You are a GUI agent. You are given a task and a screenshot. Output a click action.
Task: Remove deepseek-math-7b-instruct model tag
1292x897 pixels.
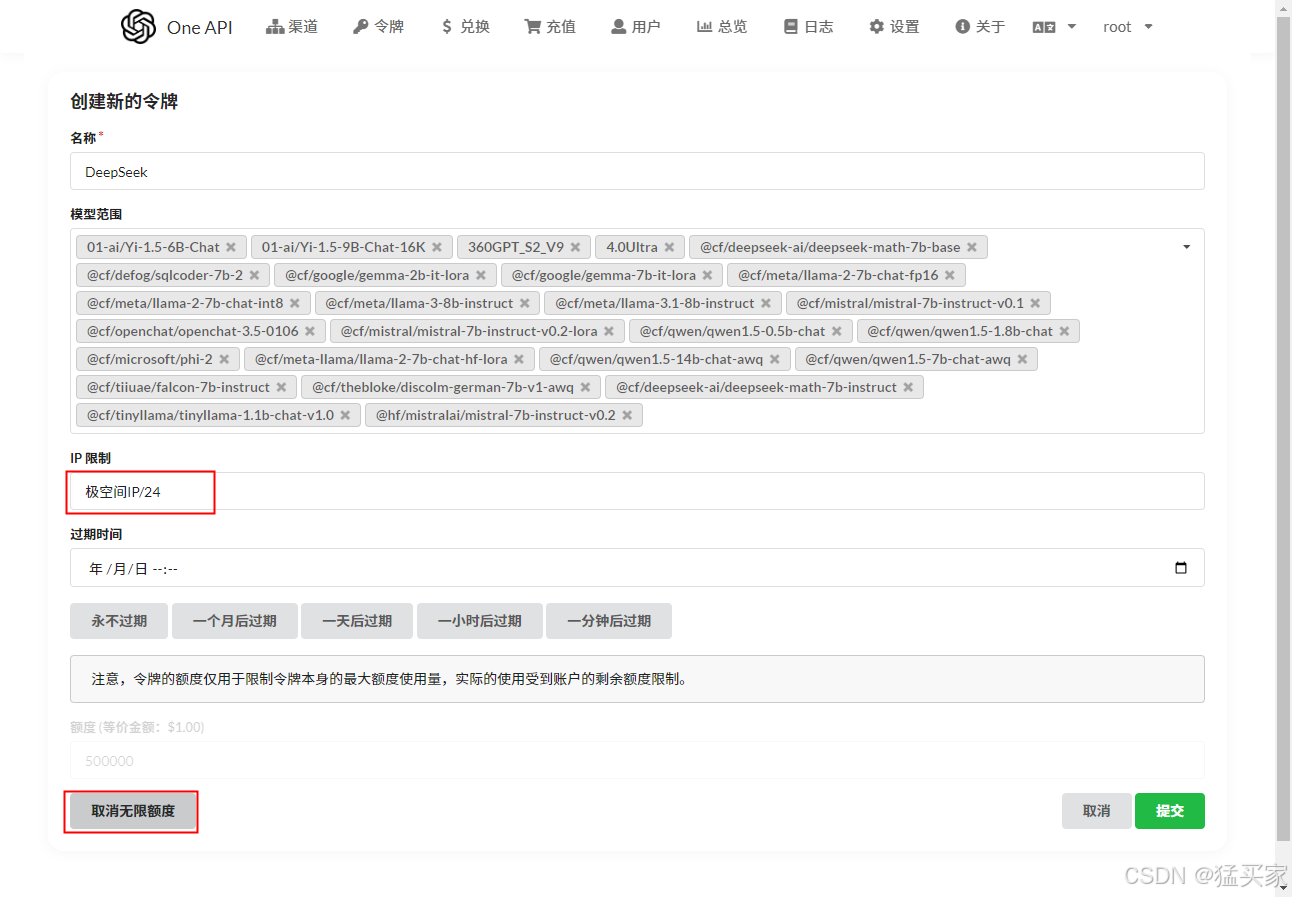908,387
